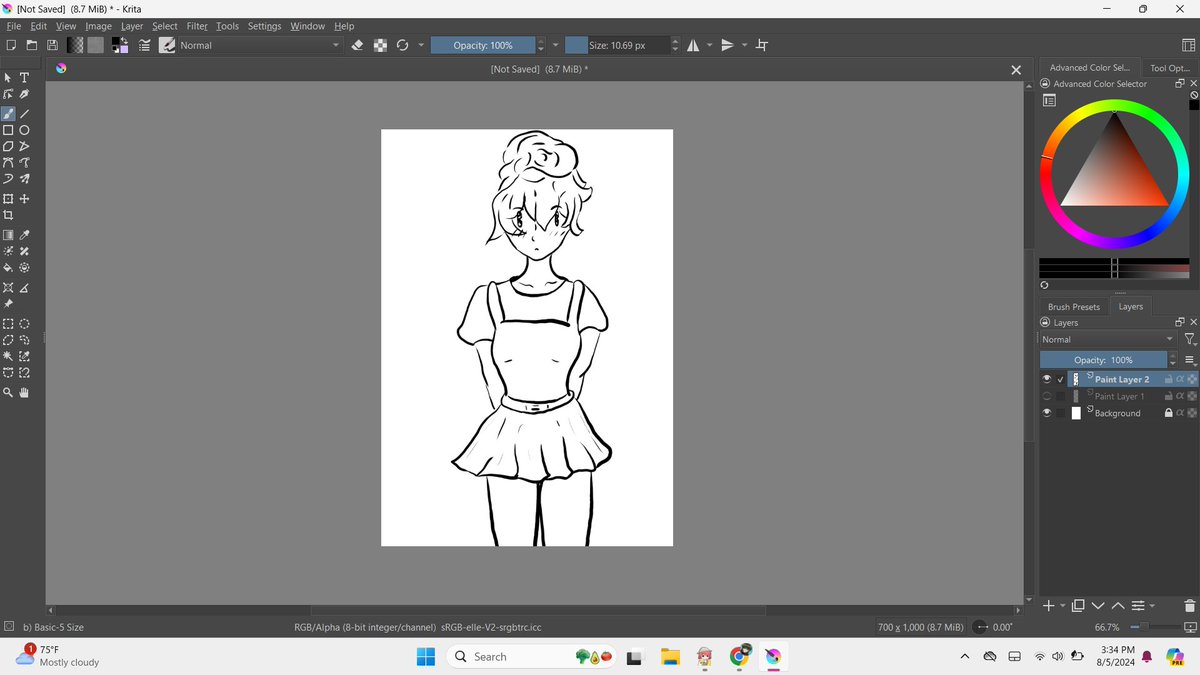Select the Rectangle shape tool

pos(8,130)
